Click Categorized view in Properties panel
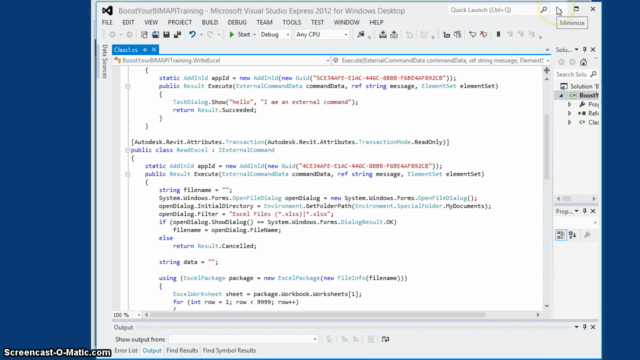The height and width of the screenshot is (360, 640). pyautogui.click(x=561, y=235)
